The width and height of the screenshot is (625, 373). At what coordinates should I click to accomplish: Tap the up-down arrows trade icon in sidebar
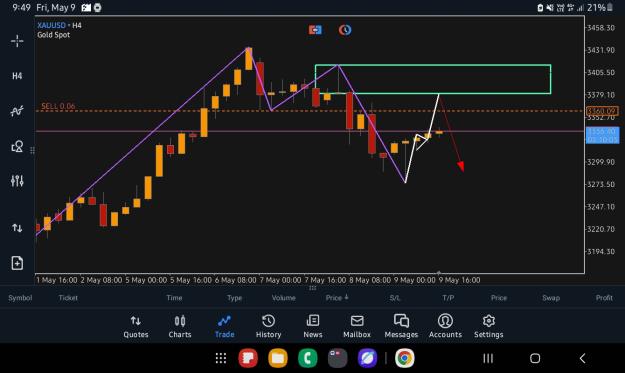[17, 228]
